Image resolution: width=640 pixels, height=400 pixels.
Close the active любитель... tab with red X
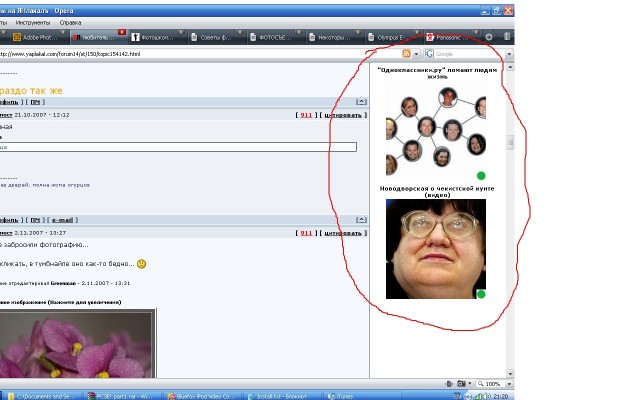[x=122, y=32]
